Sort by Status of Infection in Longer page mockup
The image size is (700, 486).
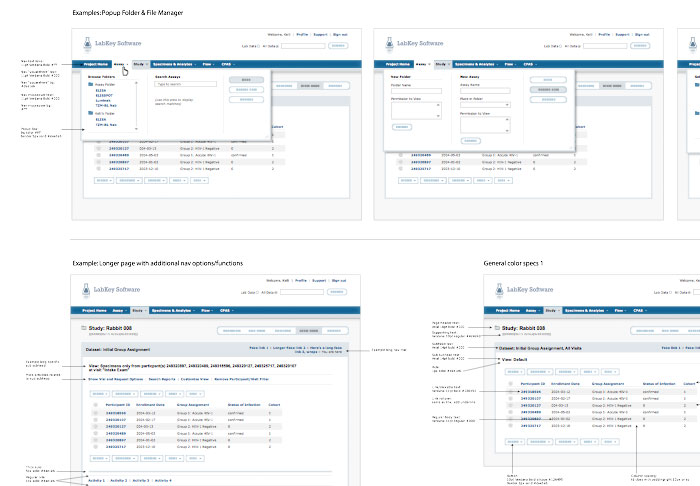point(244,405)
